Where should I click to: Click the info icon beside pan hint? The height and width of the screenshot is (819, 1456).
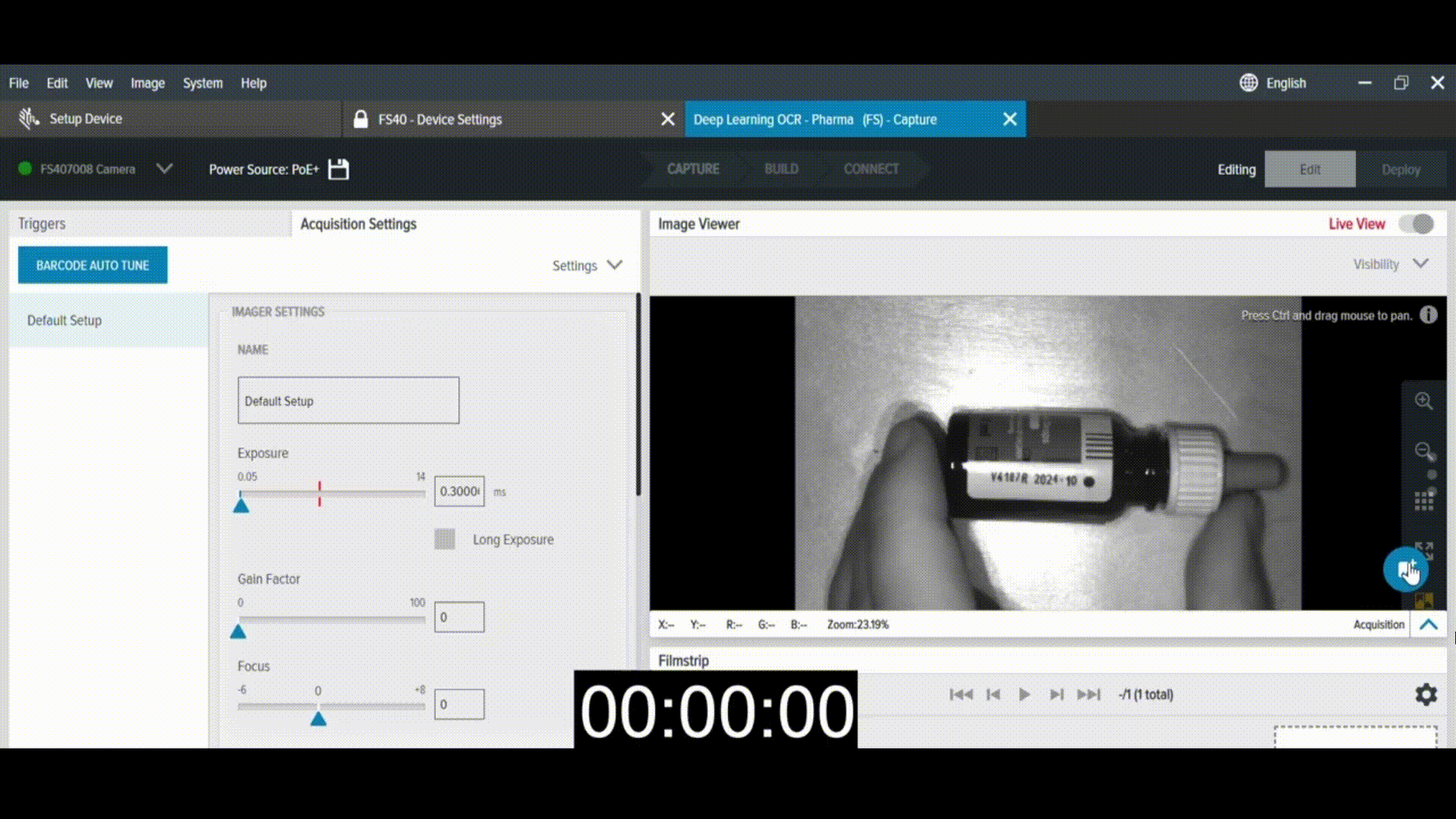coord(1428,315)
